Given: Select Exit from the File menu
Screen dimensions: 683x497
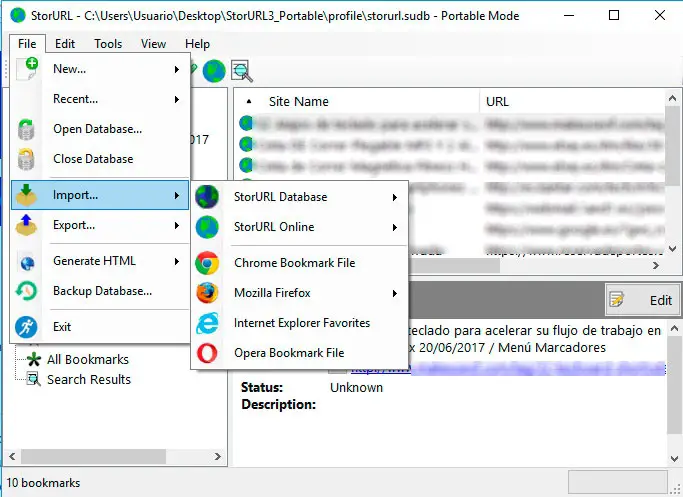Looking at the screenshot, I should click(x=100, y=327).
